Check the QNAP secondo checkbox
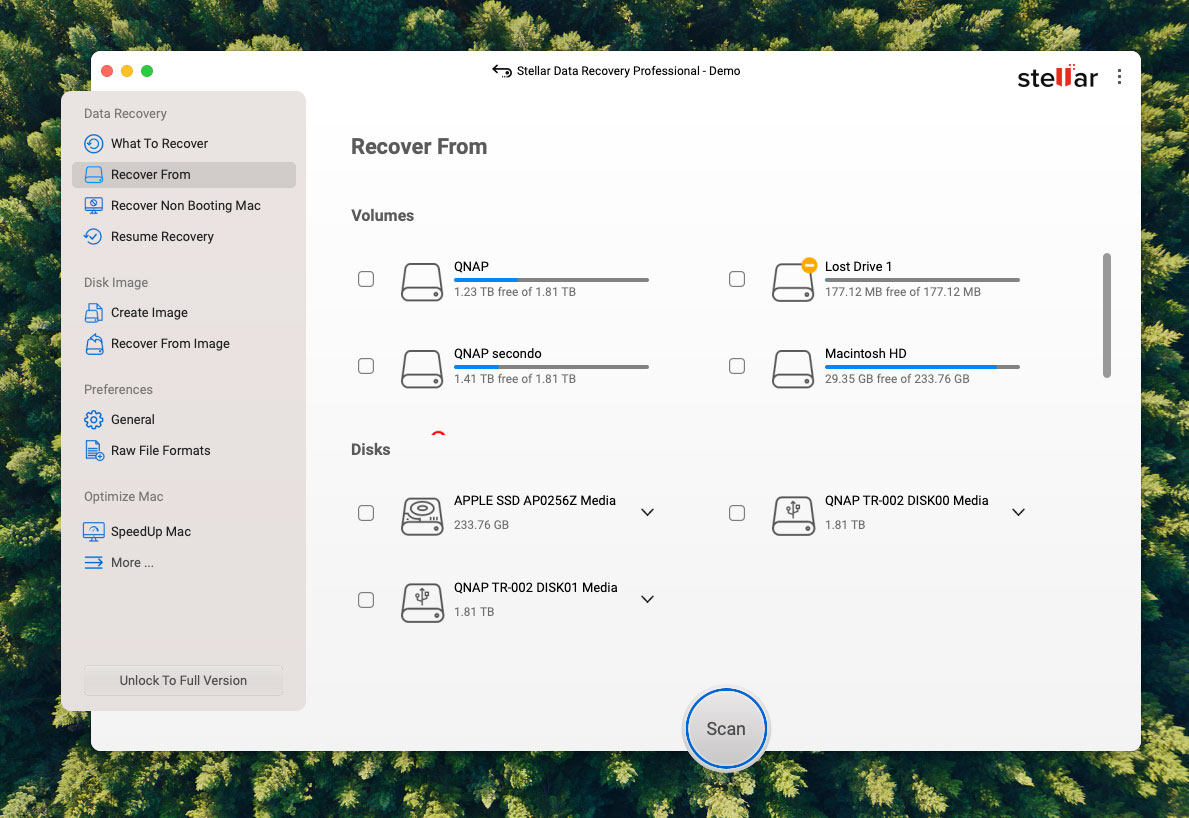 pos(365,366)
